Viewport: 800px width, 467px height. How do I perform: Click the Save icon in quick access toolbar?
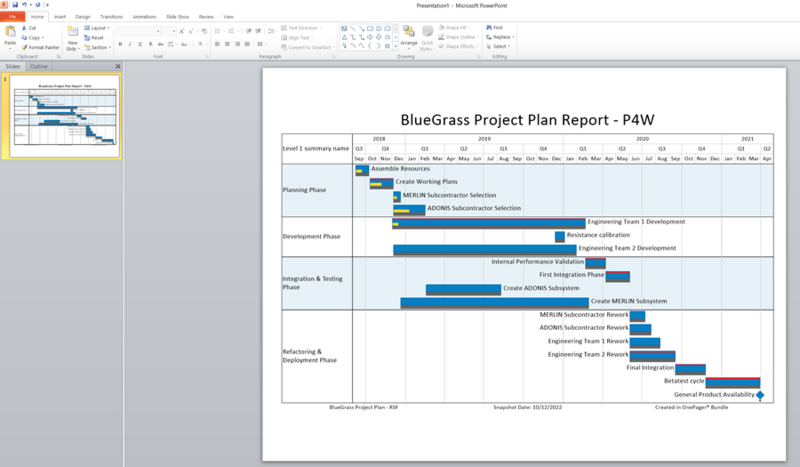(x=15, y=5)
